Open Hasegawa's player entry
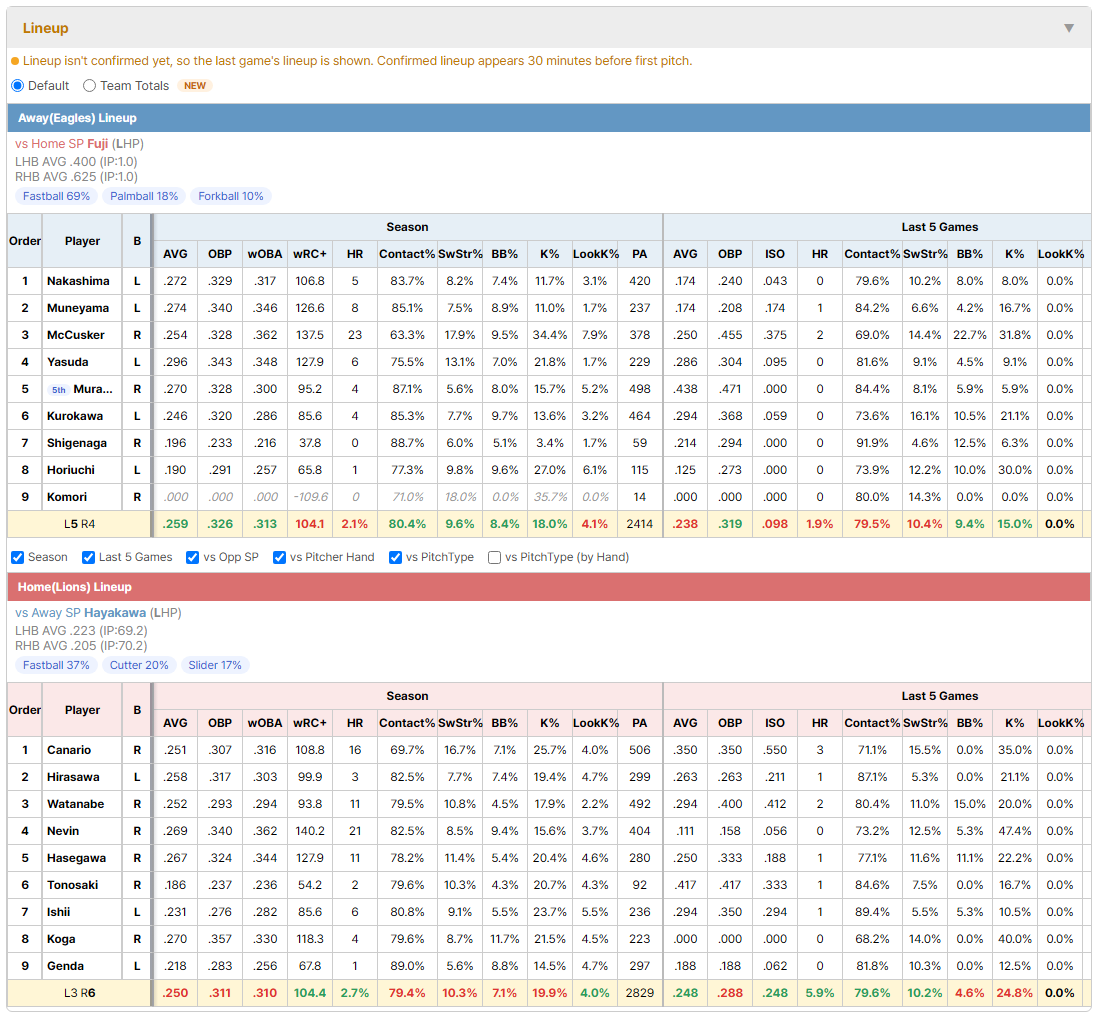The width and height of the screenshot is (1098, 1018). coord(76,858)
